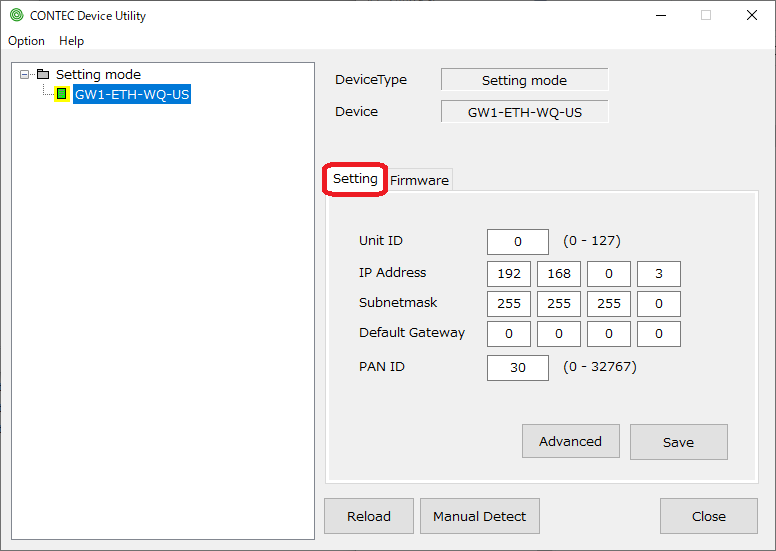Click Default Gateway fourth octet field

659,334
